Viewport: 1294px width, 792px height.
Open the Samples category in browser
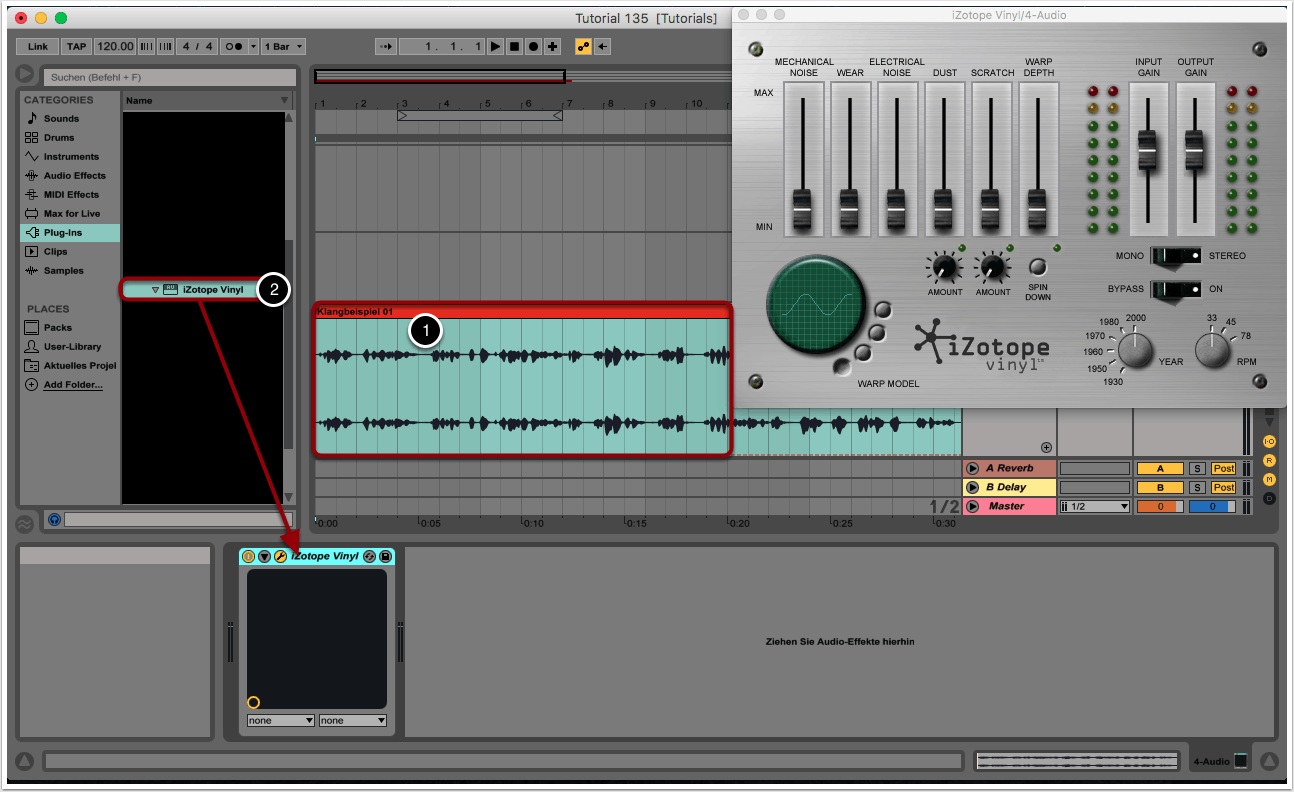point(63,271)
